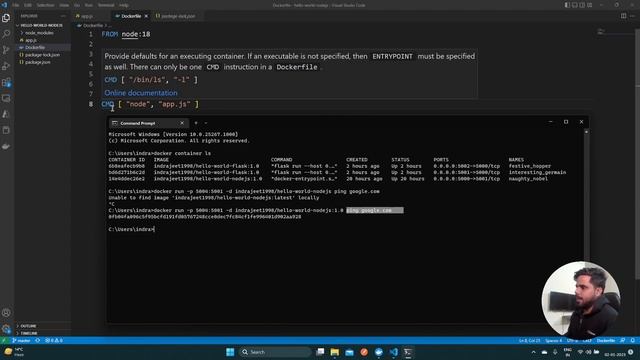Expand the TIMELINE section
This screenshot has width=640, height=360.
pos(42,333)
